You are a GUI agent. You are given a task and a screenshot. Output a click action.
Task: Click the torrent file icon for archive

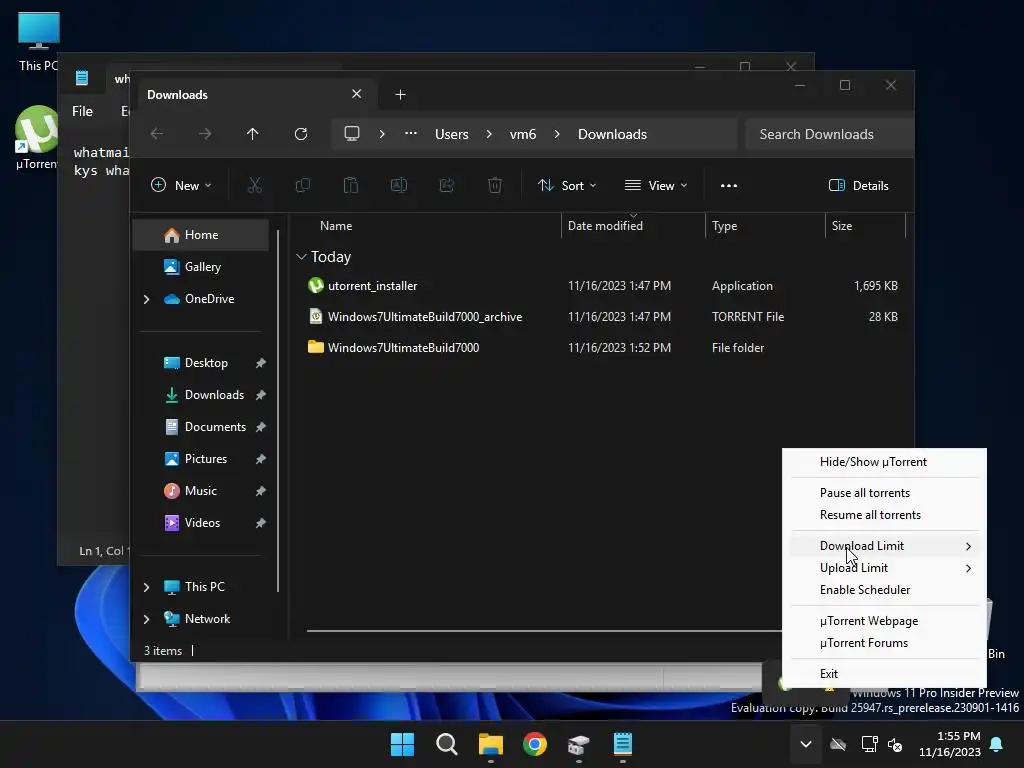(316, 316)
